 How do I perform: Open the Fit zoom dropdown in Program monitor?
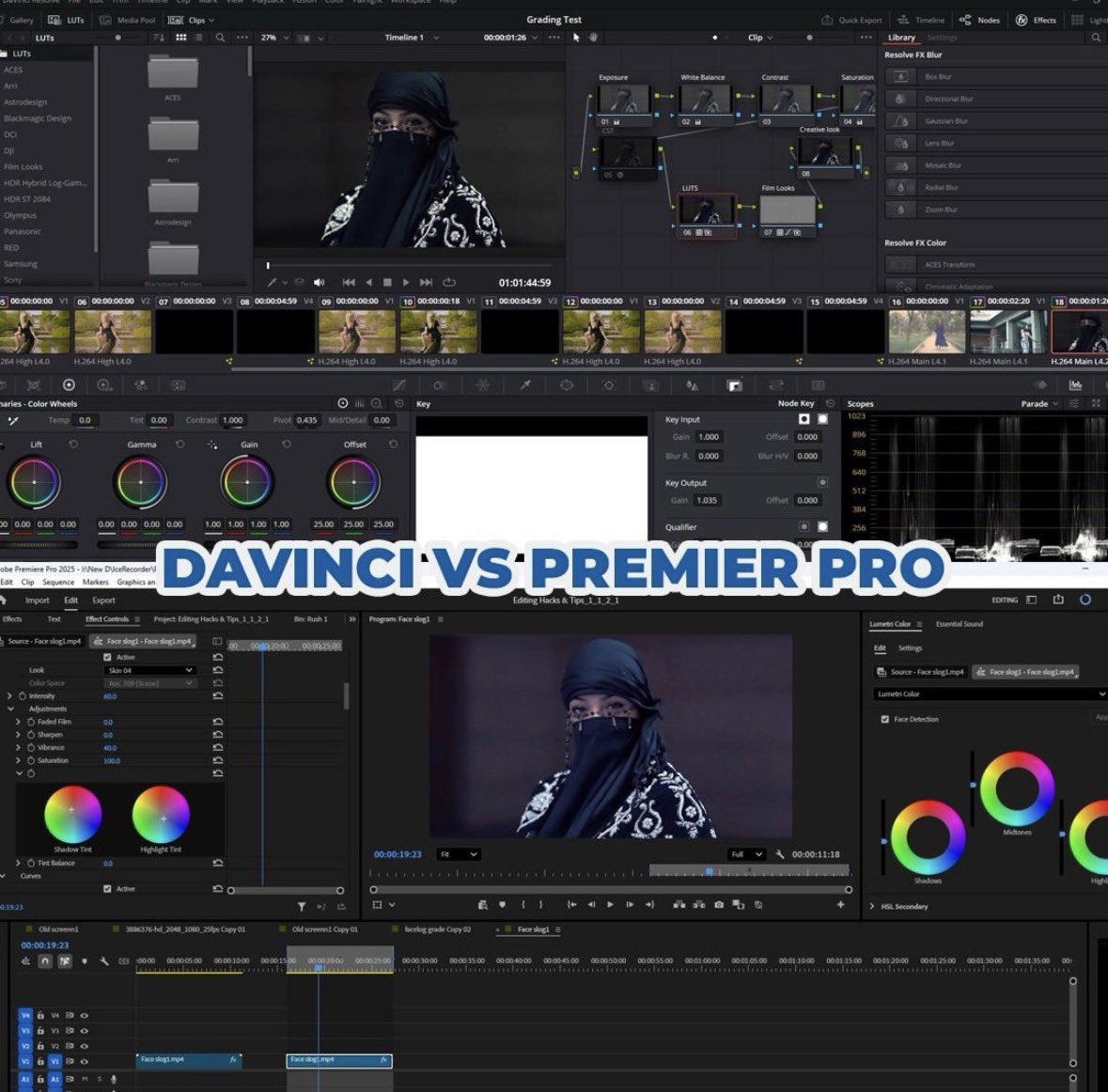pos(458,854)
